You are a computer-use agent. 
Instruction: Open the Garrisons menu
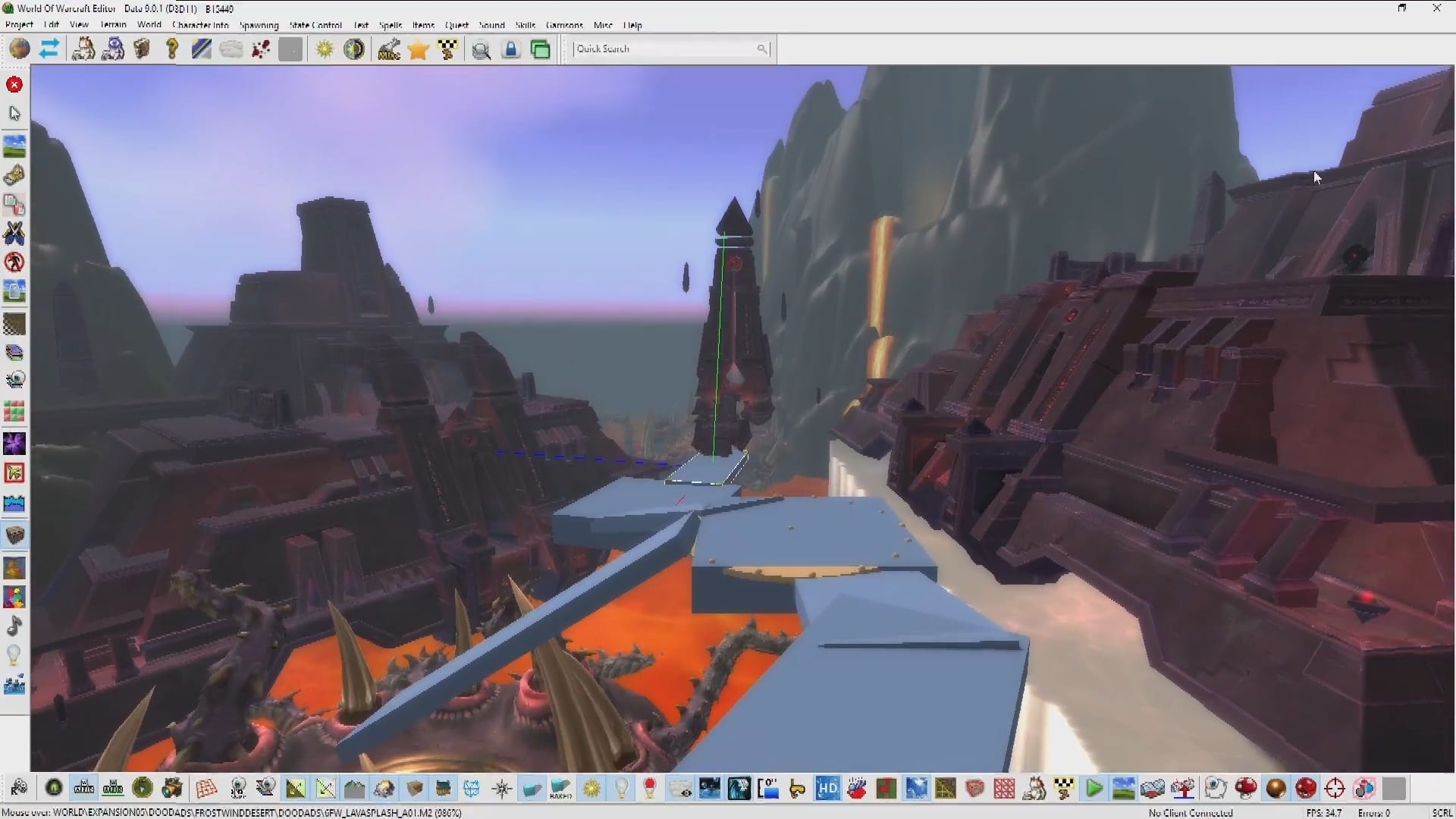564,25
